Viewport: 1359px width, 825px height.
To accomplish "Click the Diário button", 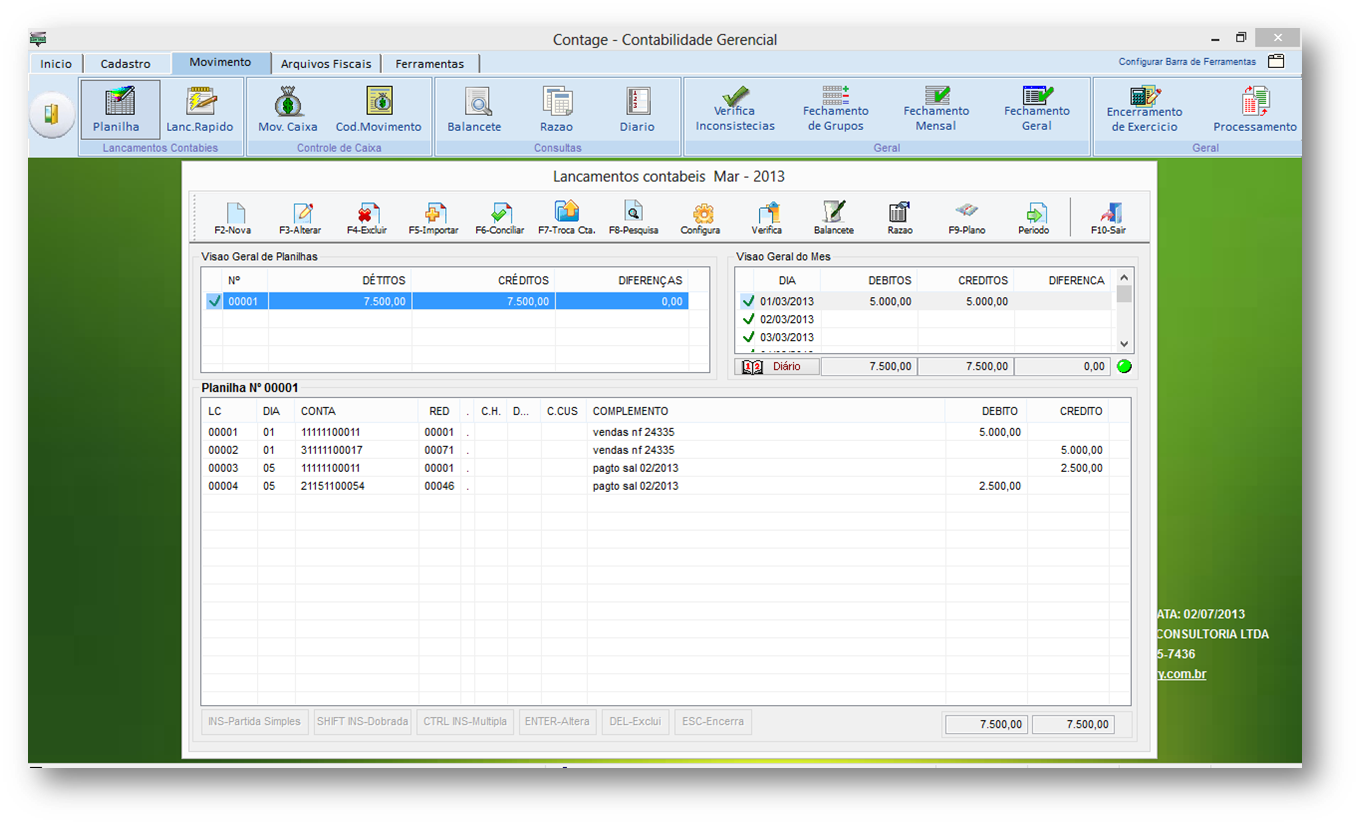I will pos(777,367).
